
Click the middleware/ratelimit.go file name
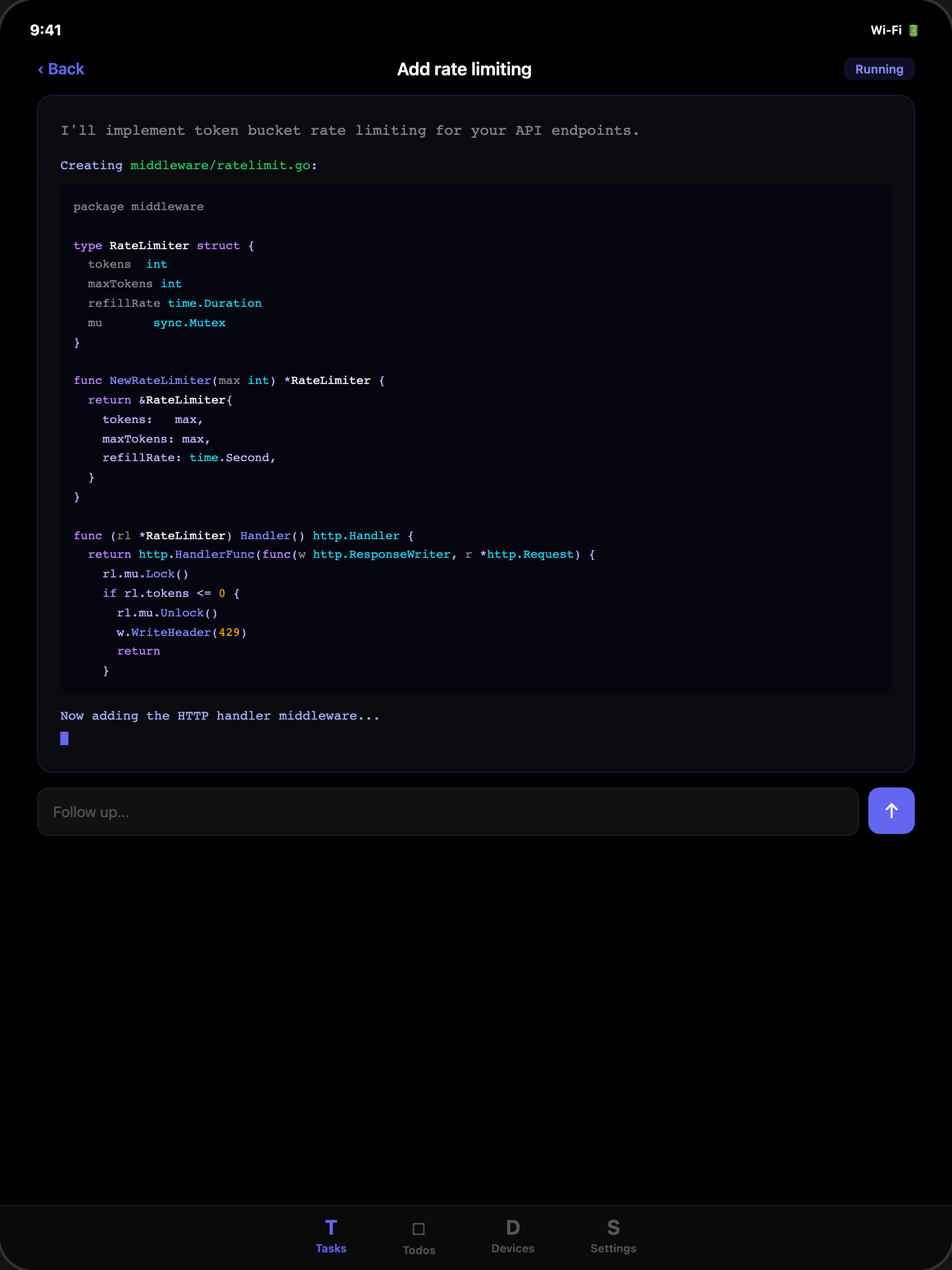point(220,165)
